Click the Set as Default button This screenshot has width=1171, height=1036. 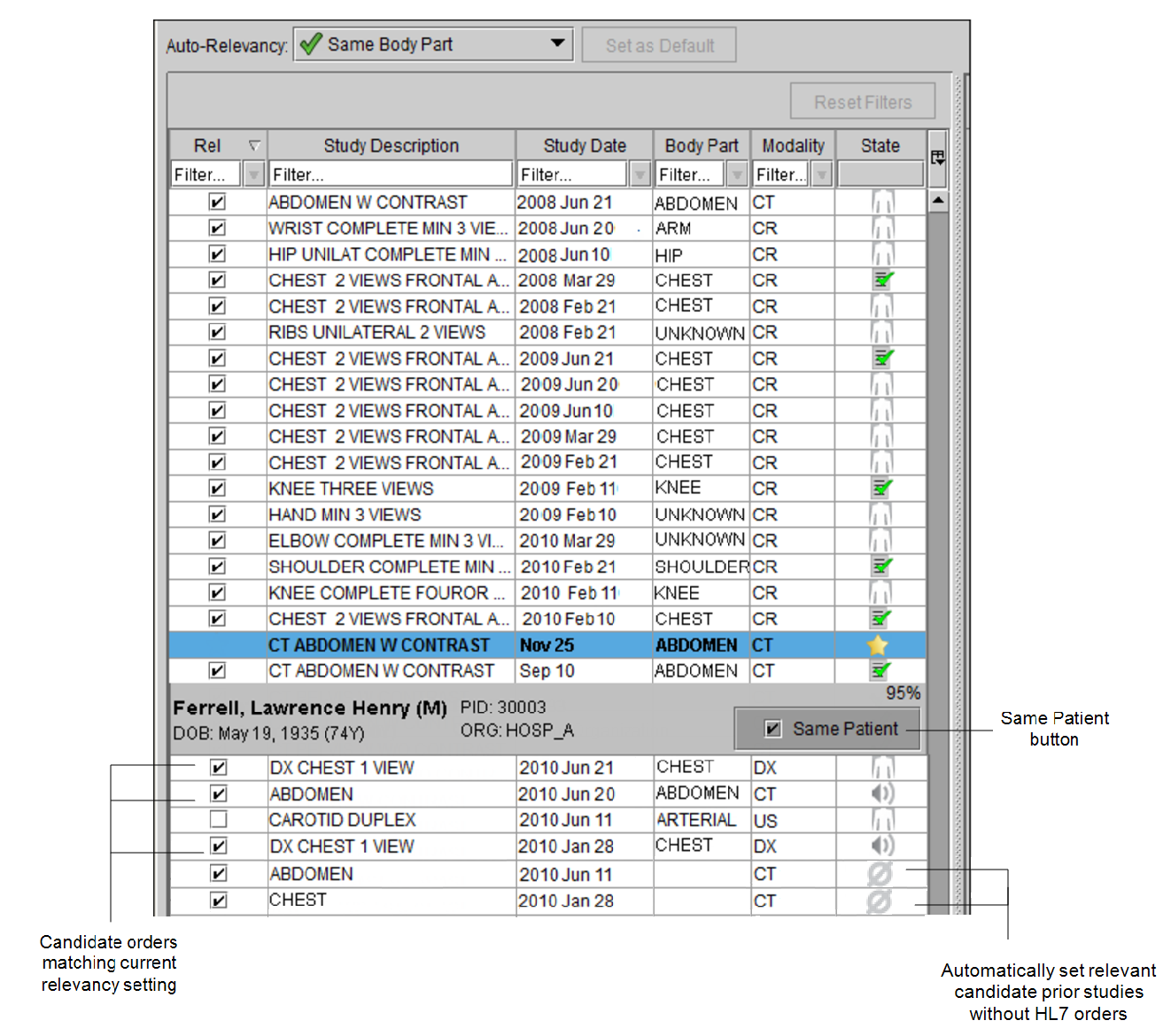[x=659, y=45]
